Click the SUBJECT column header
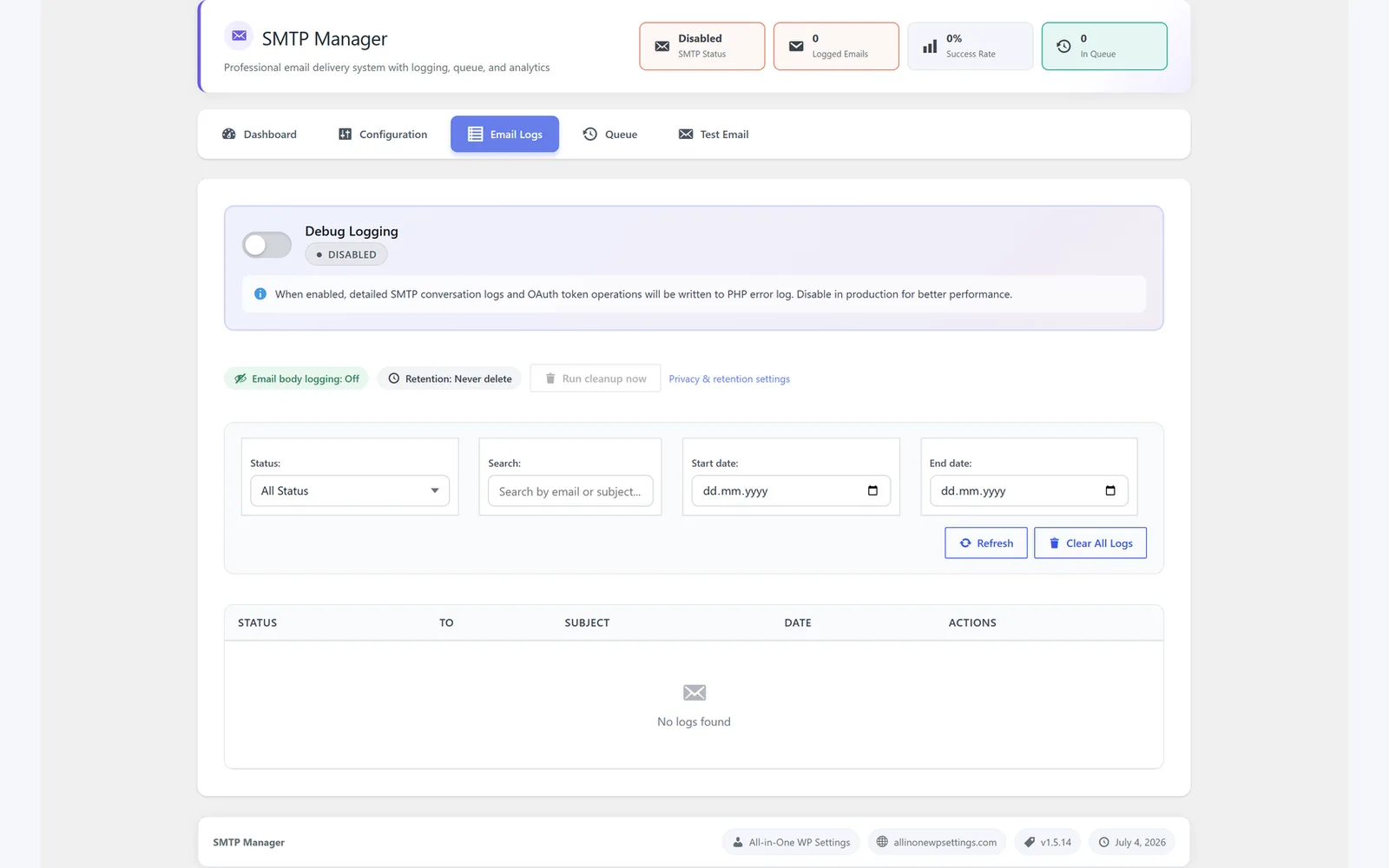This screenshot has height=868, width=1389. coord(587,623)
